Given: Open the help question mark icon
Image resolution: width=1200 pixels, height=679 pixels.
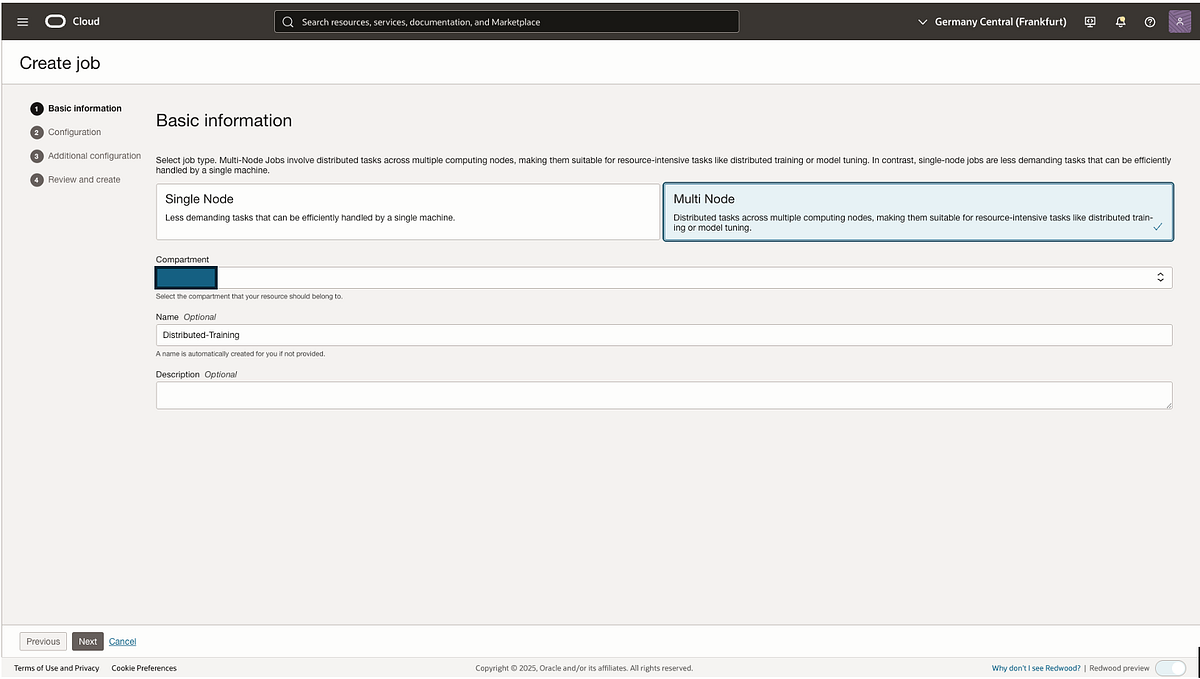Looking at the screenshot, I should (1150, 21).
